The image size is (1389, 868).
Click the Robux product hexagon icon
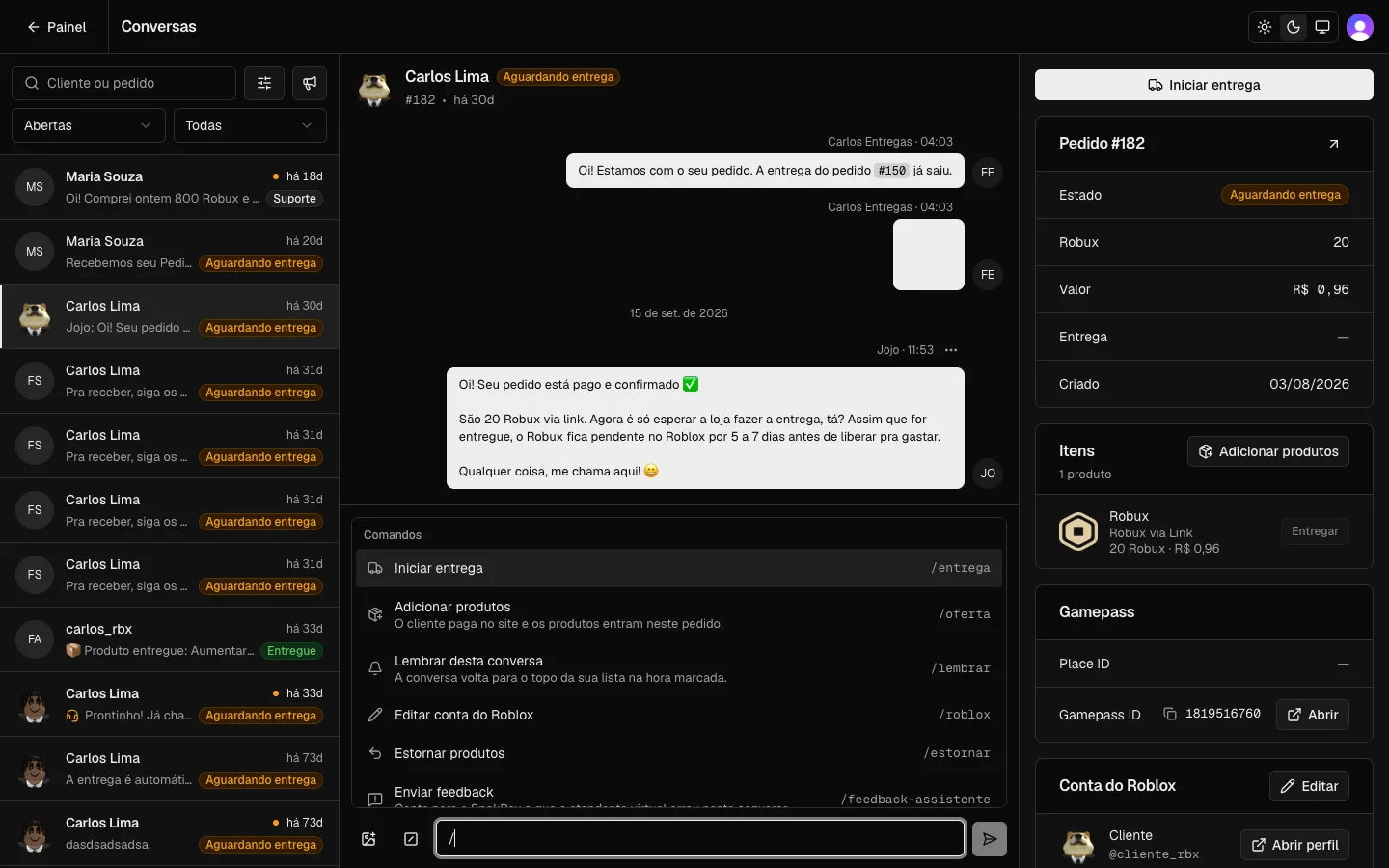pyautogui.click(x=1078, y=531)
